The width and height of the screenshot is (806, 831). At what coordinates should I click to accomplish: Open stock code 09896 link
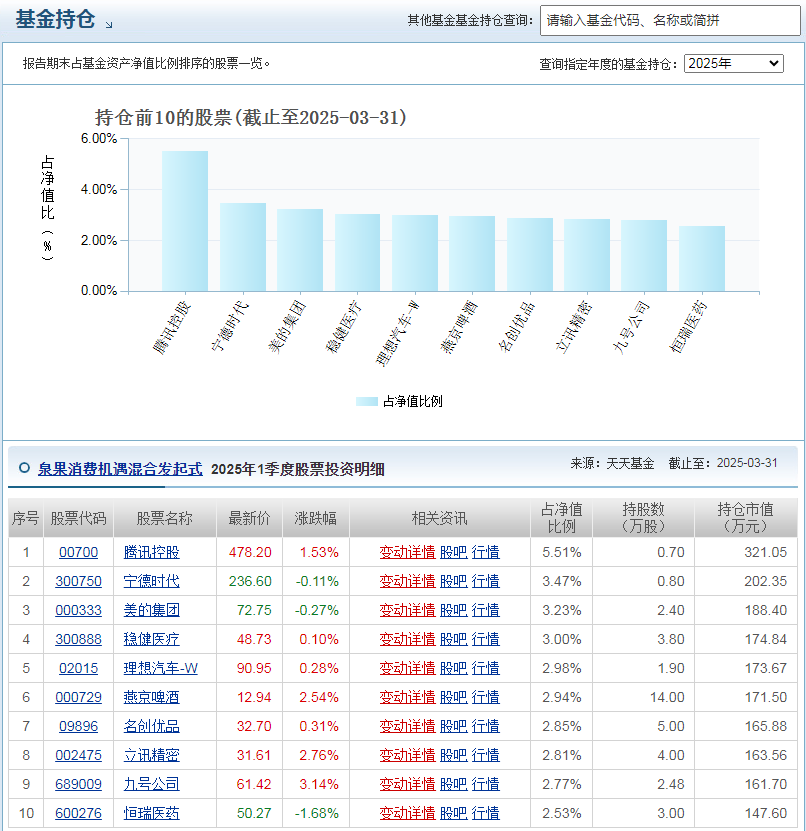[78, 726]
